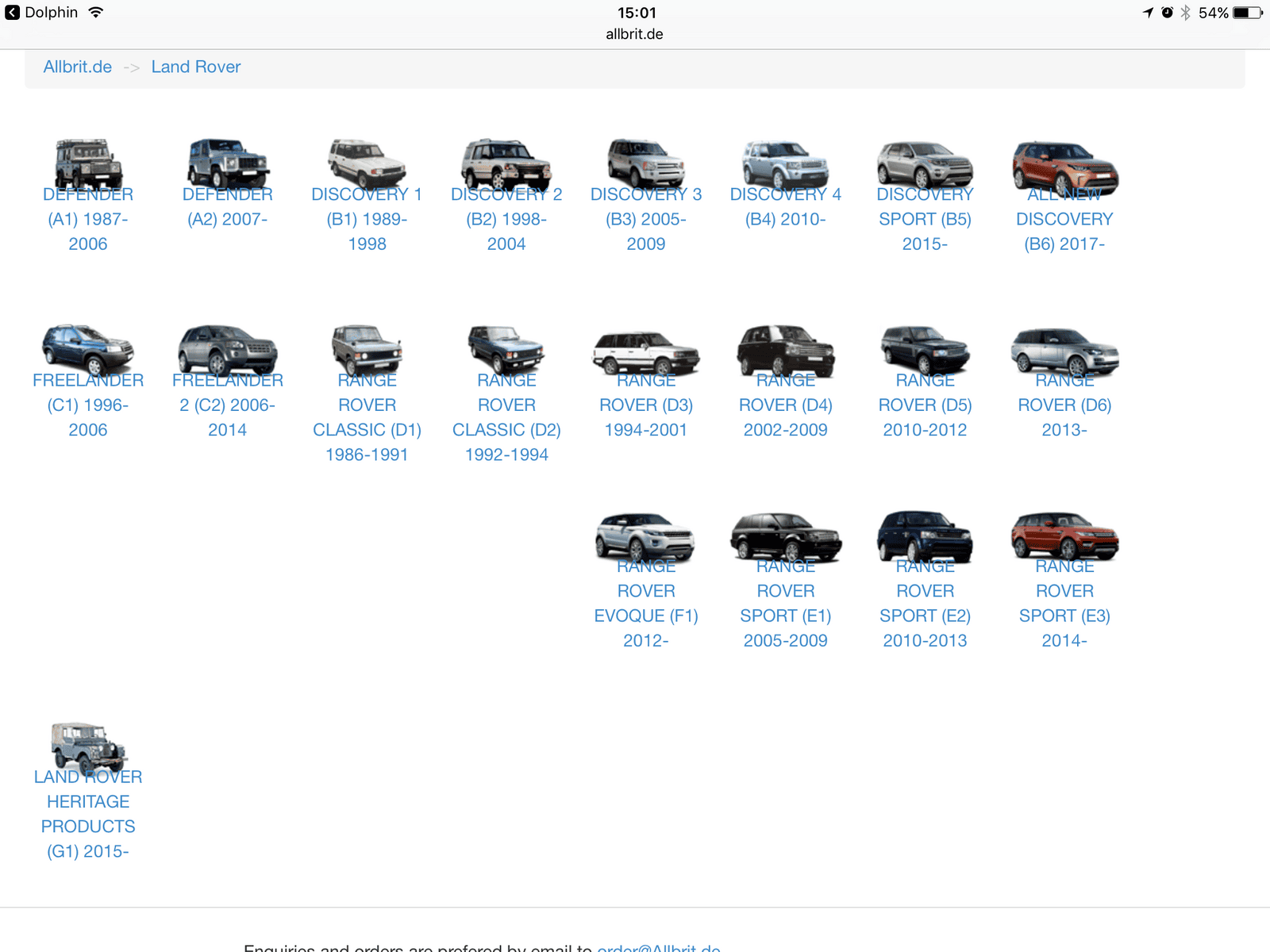1270x952 pixels.
Task: Open the Defender (A2) 2007- text link
Action: 228,207
